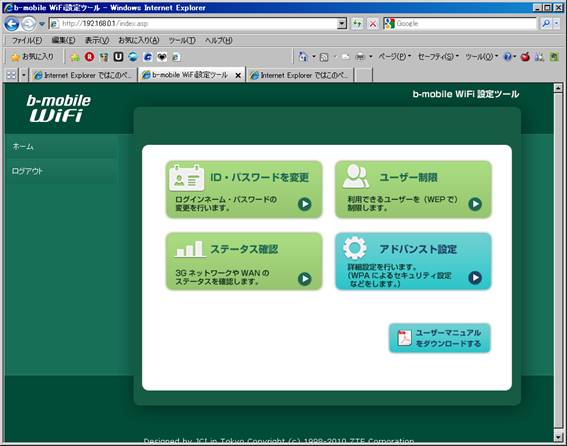Open the セーフティ(S) command menu
The height and width of the screenshot is (446, 567).
[x=438, y=57]
